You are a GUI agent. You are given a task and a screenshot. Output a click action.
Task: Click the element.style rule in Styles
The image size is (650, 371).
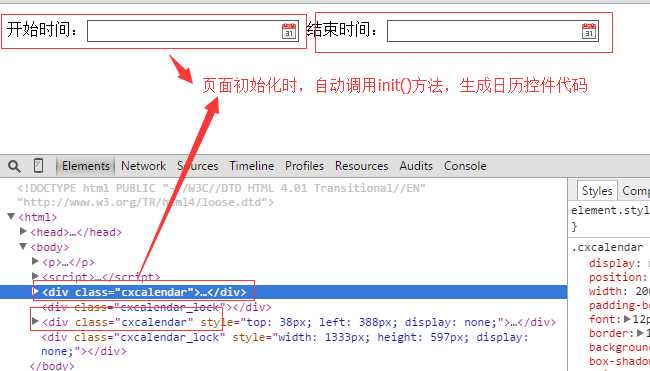tap(610, 211)
